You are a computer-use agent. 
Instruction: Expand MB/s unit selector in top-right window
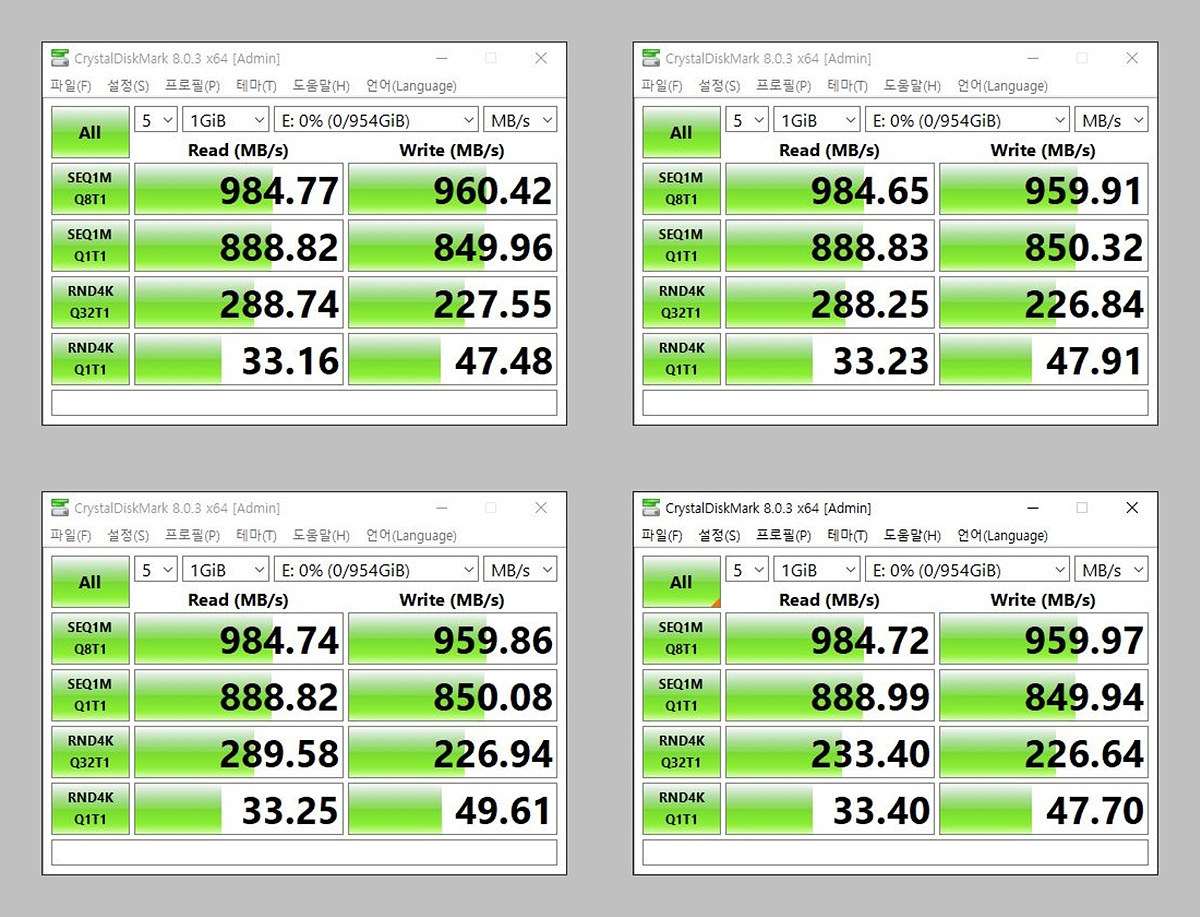(1111, 120)
